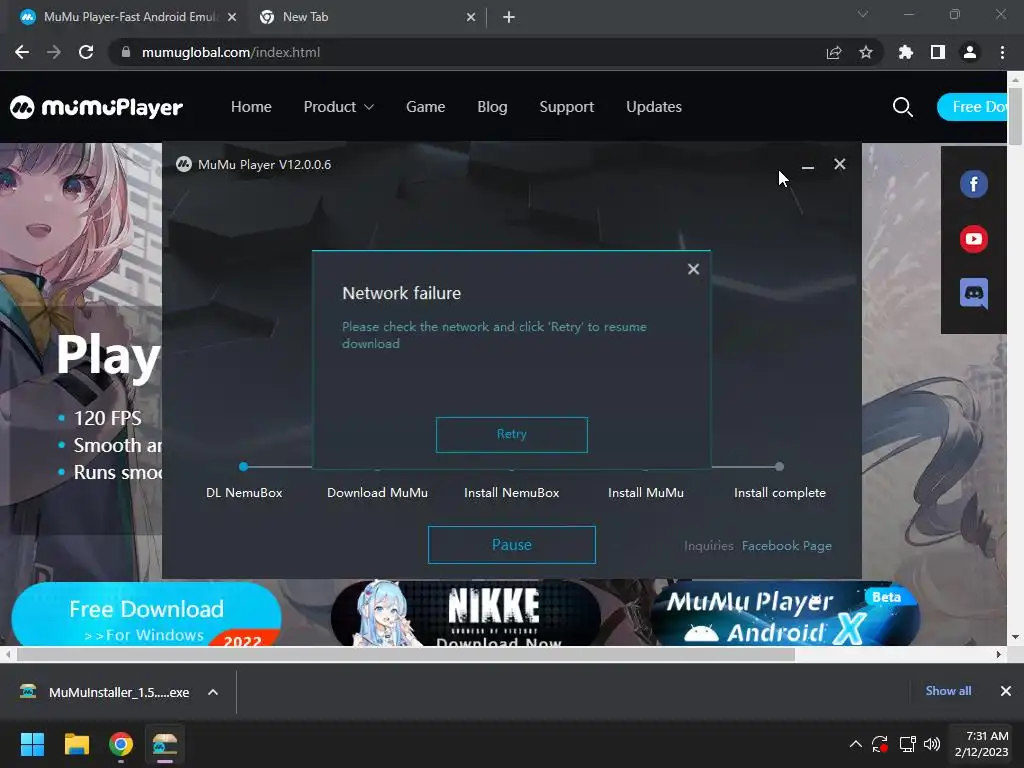The height and width of the screenshot is (768, 1024).
Task: Close the MuMu Player installer window
Action: 840,165
